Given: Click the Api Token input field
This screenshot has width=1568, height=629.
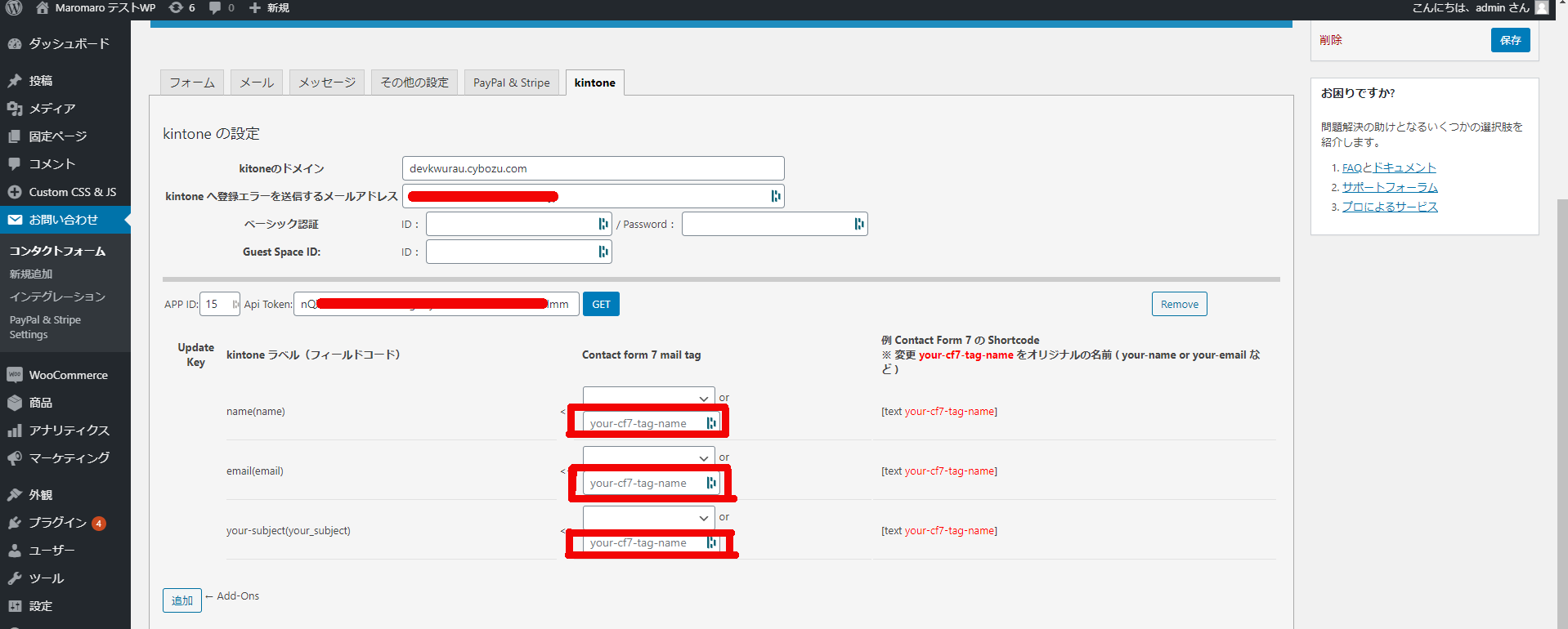Looking at the screenshot, I should click(x=437, y=304).
